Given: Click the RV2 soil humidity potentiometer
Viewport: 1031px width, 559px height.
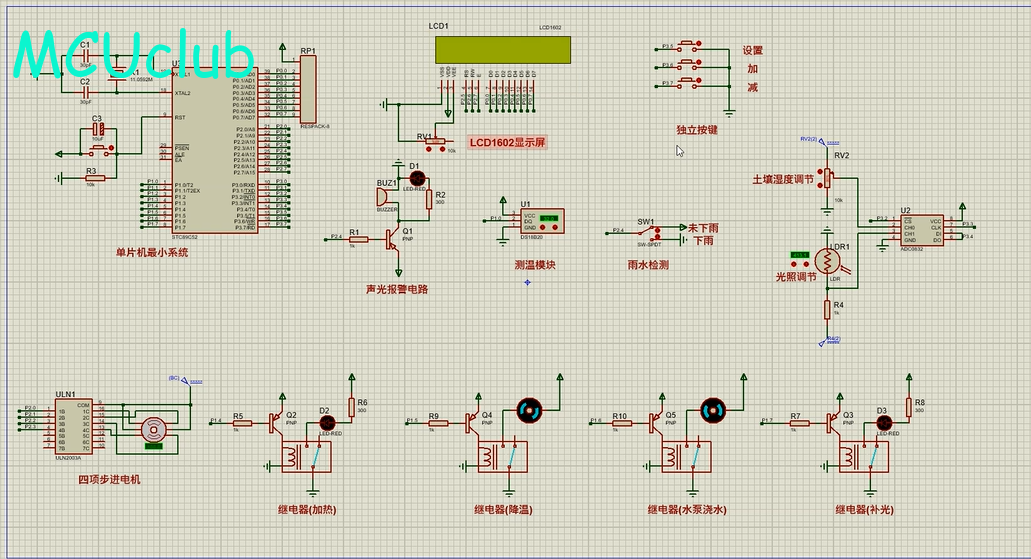Looking at the screenshot, I should point(827,177).
